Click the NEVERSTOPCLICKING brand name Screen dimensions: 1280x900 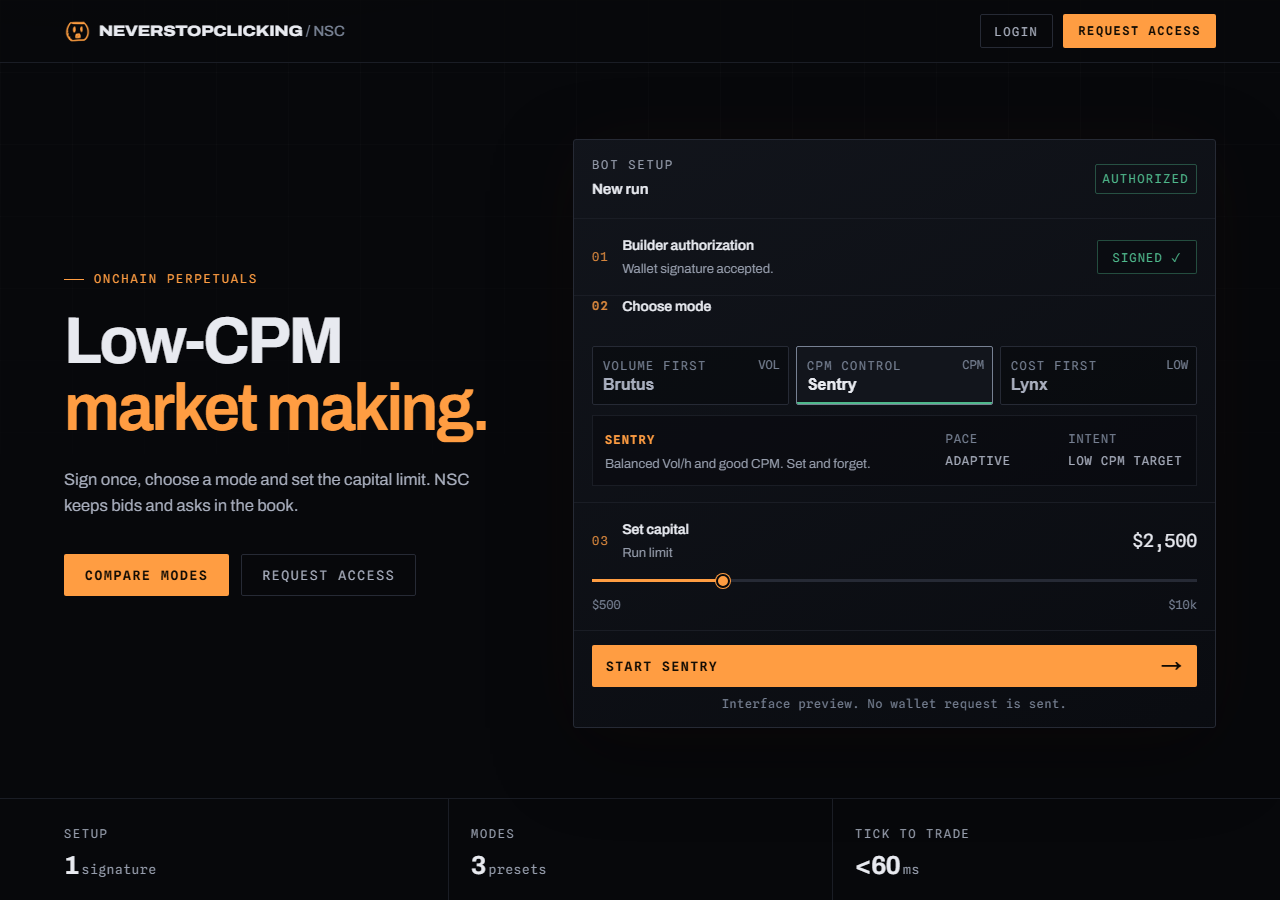click(200, 31)
